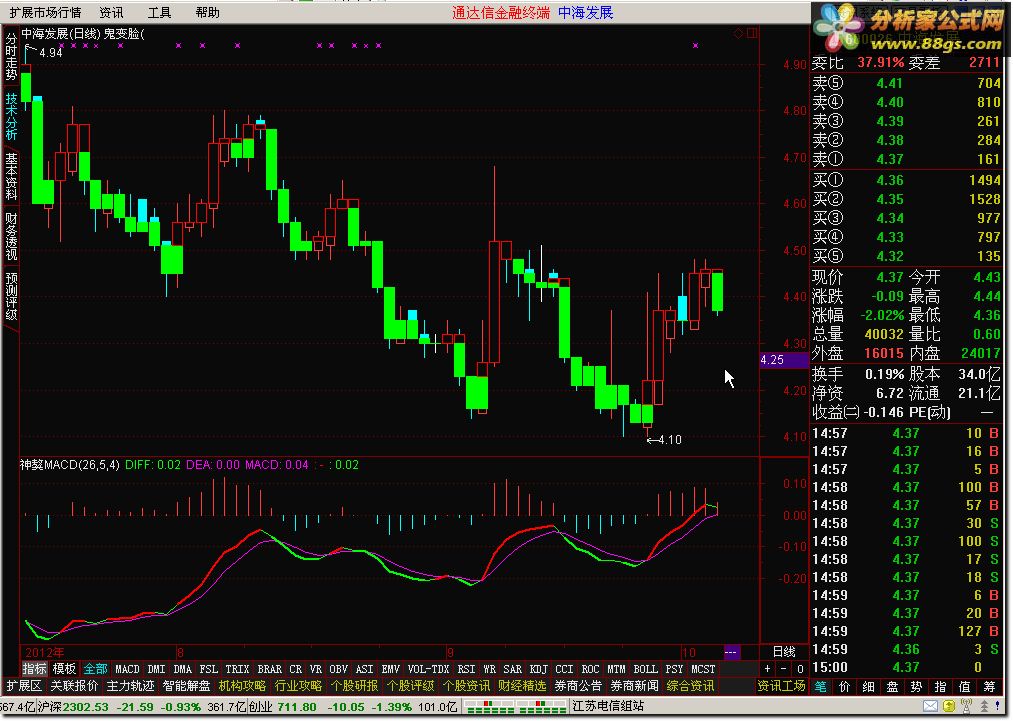Image resolution: width=1013 pixels, height=721 pixels.
Task: Click the 江苏电信组站 server label
Action: [608, 707]
